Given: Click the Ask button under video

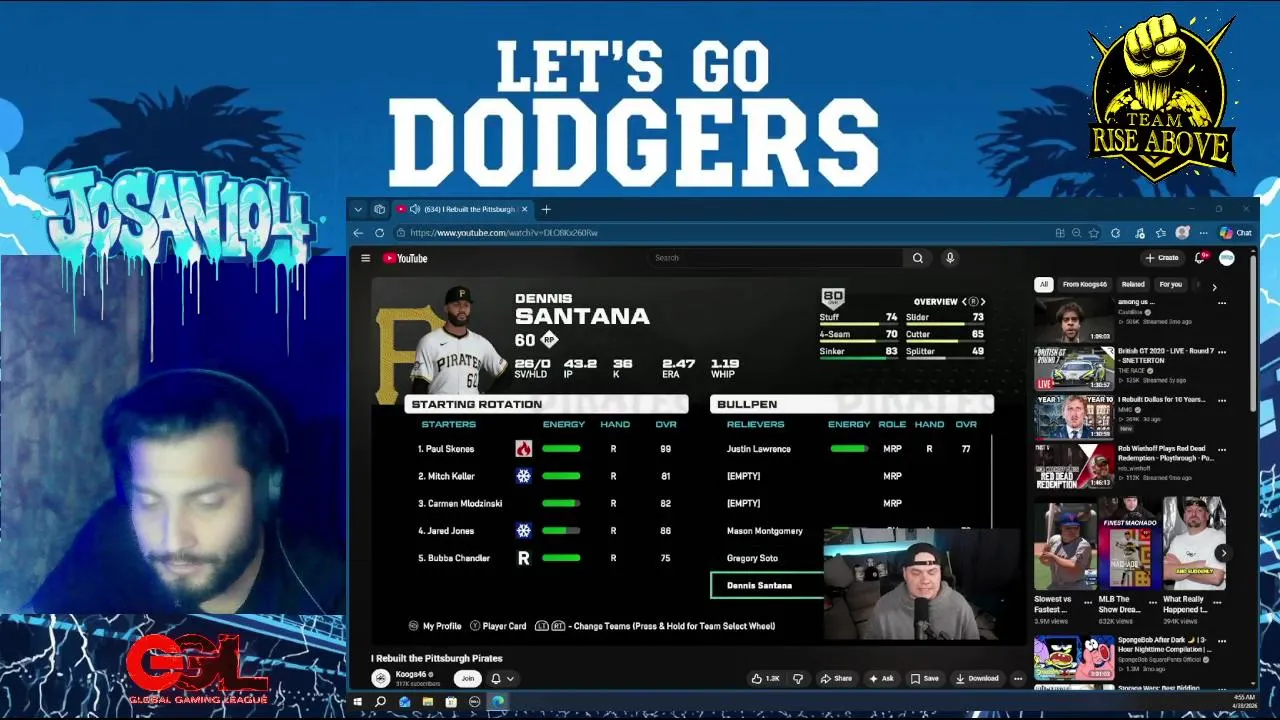Looking at the screenshot, I should click(881, 678).
